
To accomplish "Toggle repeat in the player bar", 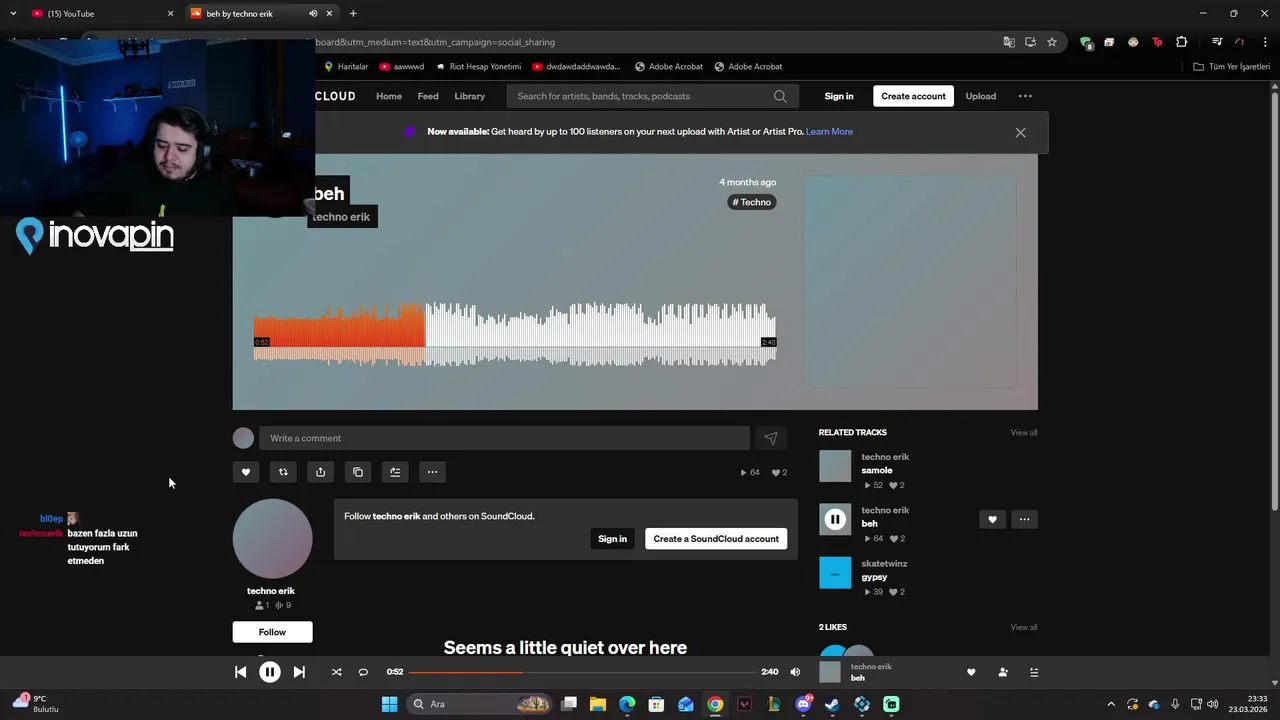I will click(363, 672).
